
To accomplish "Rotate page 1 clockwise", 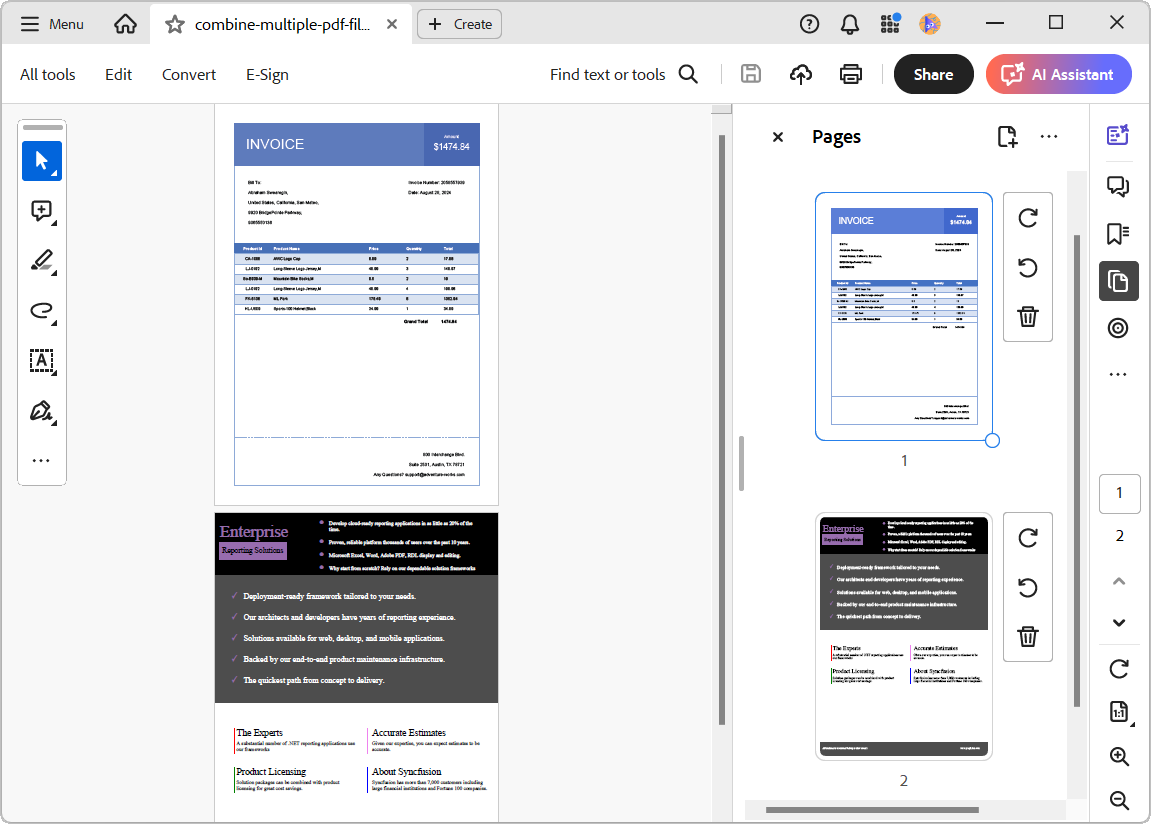I will 1028,218.
